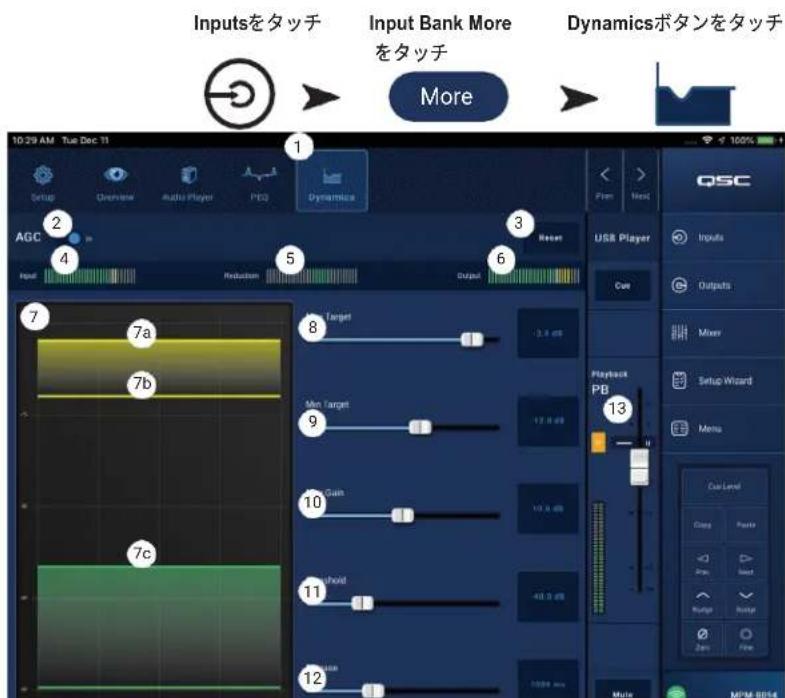Toggle Cue for USB Player channel
785x698 pixels.
[622, 285]
